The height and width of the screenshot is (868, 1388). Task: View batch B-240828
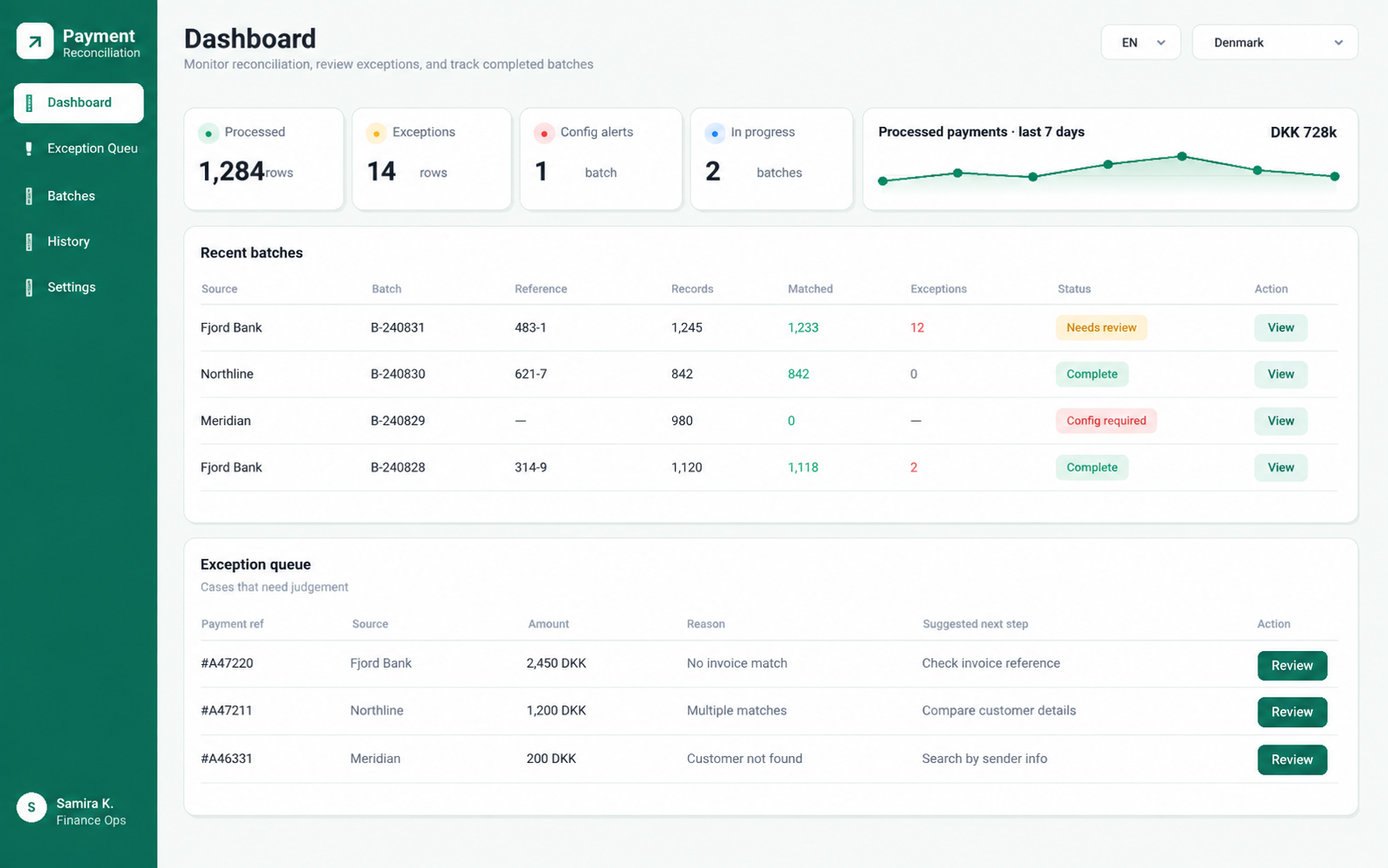point(1280,467)
